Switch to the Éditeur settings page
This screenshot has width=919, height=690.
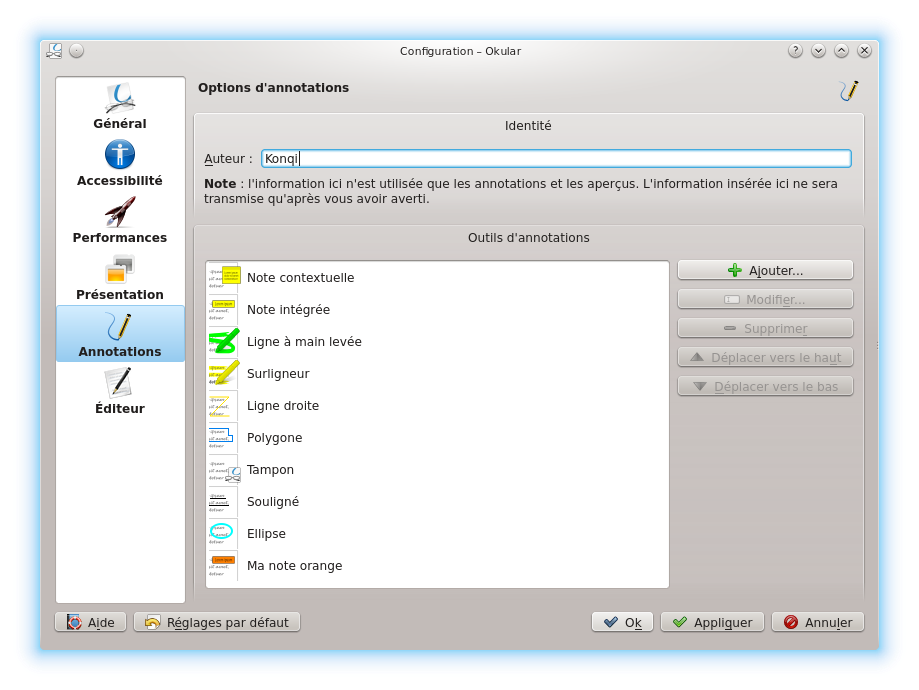(120, 392)
